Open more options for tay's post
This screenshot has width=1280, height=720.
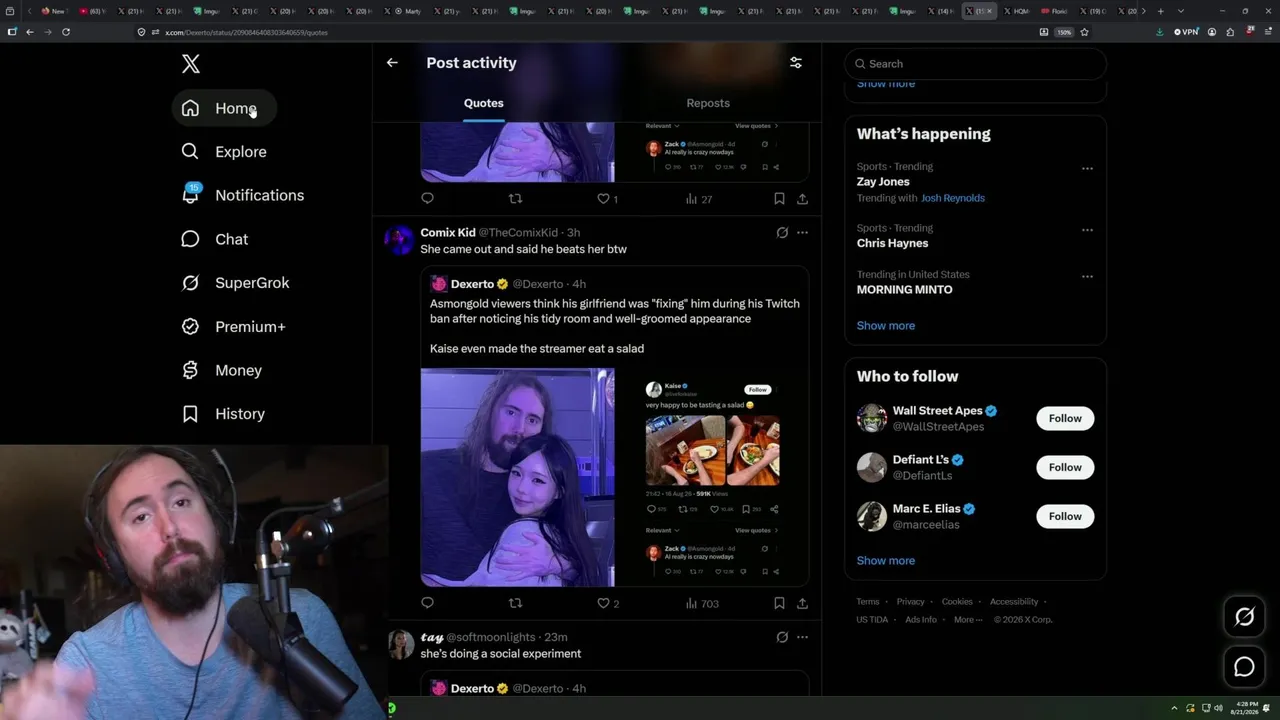click(x=802, y=637)
